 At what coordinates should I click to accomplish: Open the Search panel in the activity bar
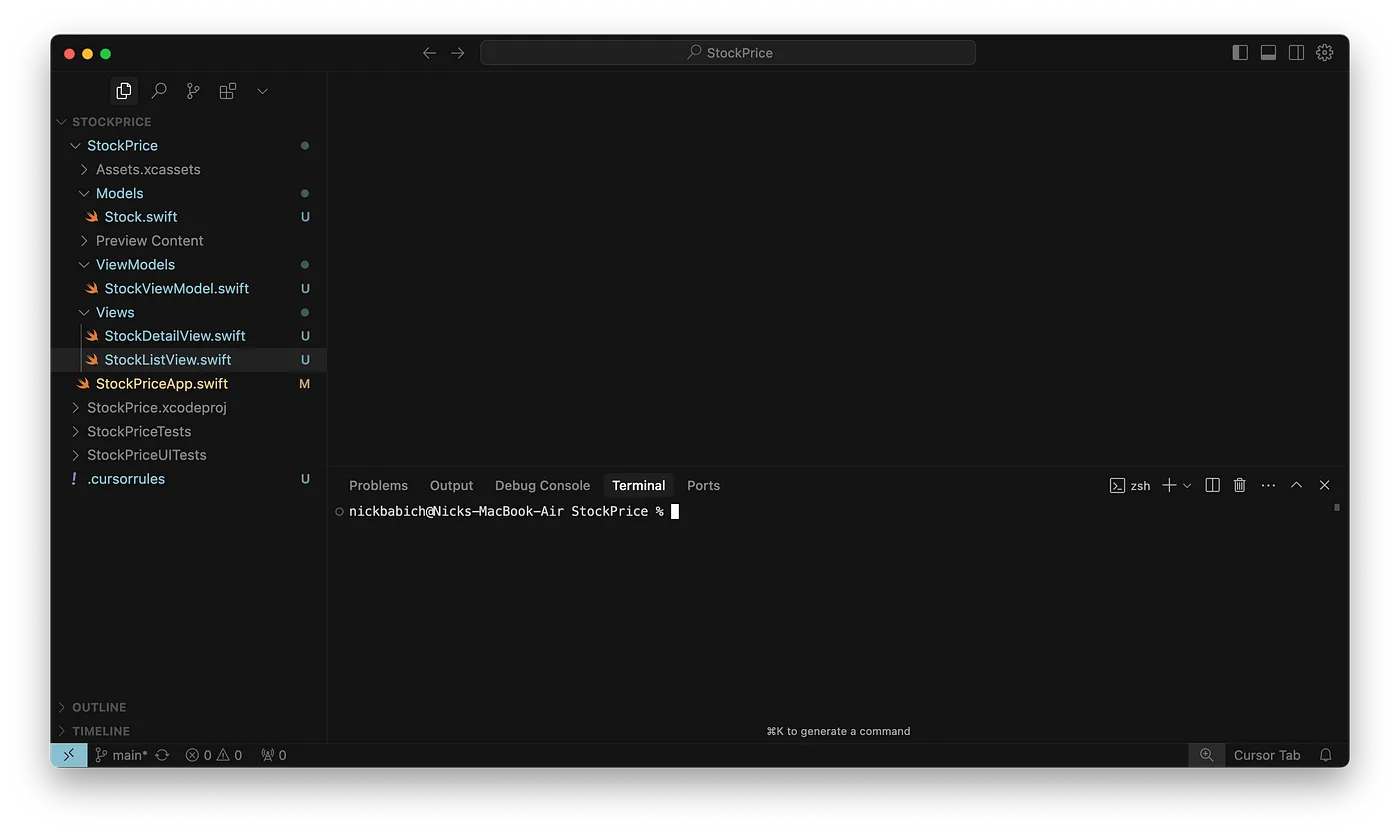158,90
